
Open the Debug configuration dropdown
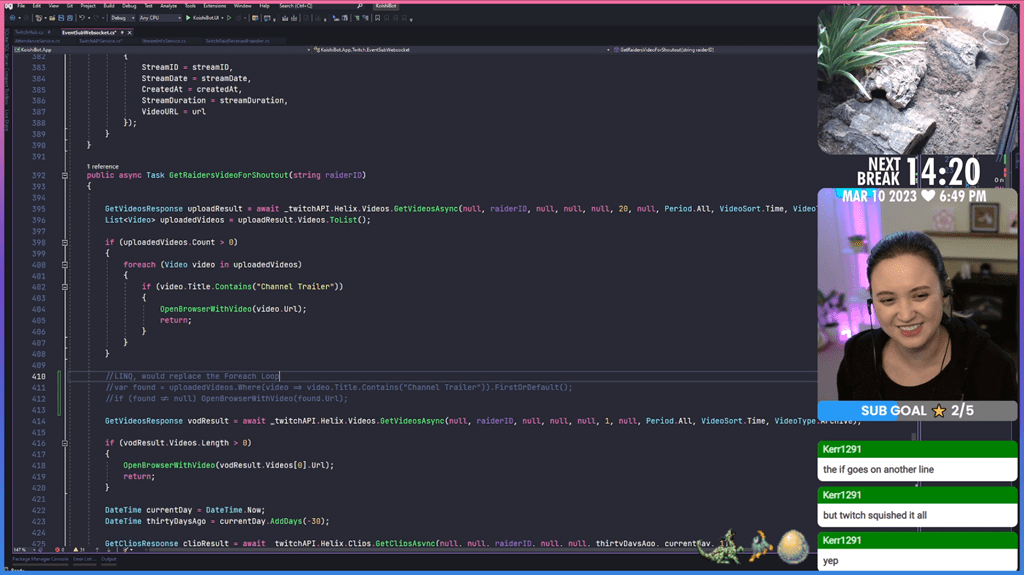point(123,18)
